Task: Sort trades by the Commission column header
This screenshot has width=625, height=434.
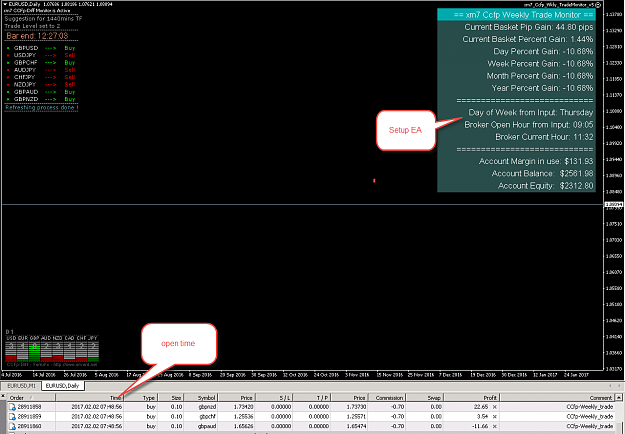Action: point(387,398)
